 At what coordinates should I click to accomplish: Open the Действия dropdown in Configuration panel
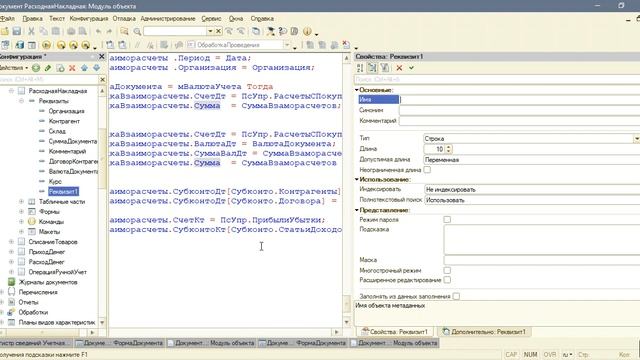pyautogui.click(x=14, y=68)
